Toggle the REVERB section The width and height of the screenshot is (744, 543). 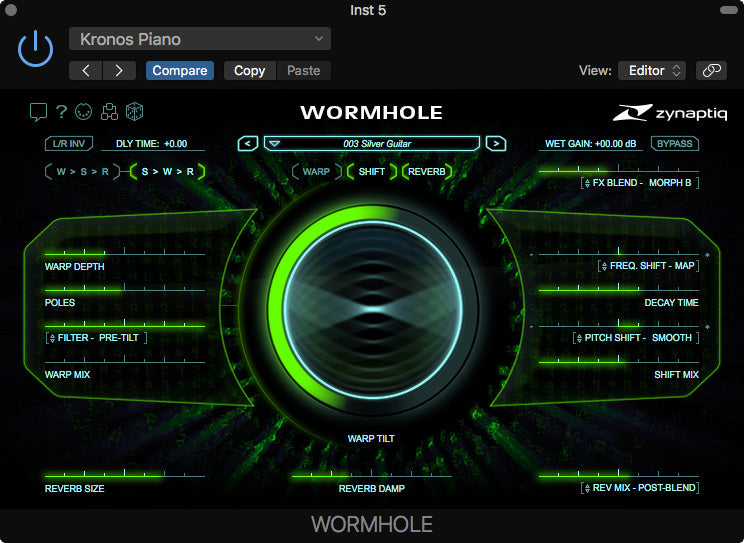(x=427, y=172)
